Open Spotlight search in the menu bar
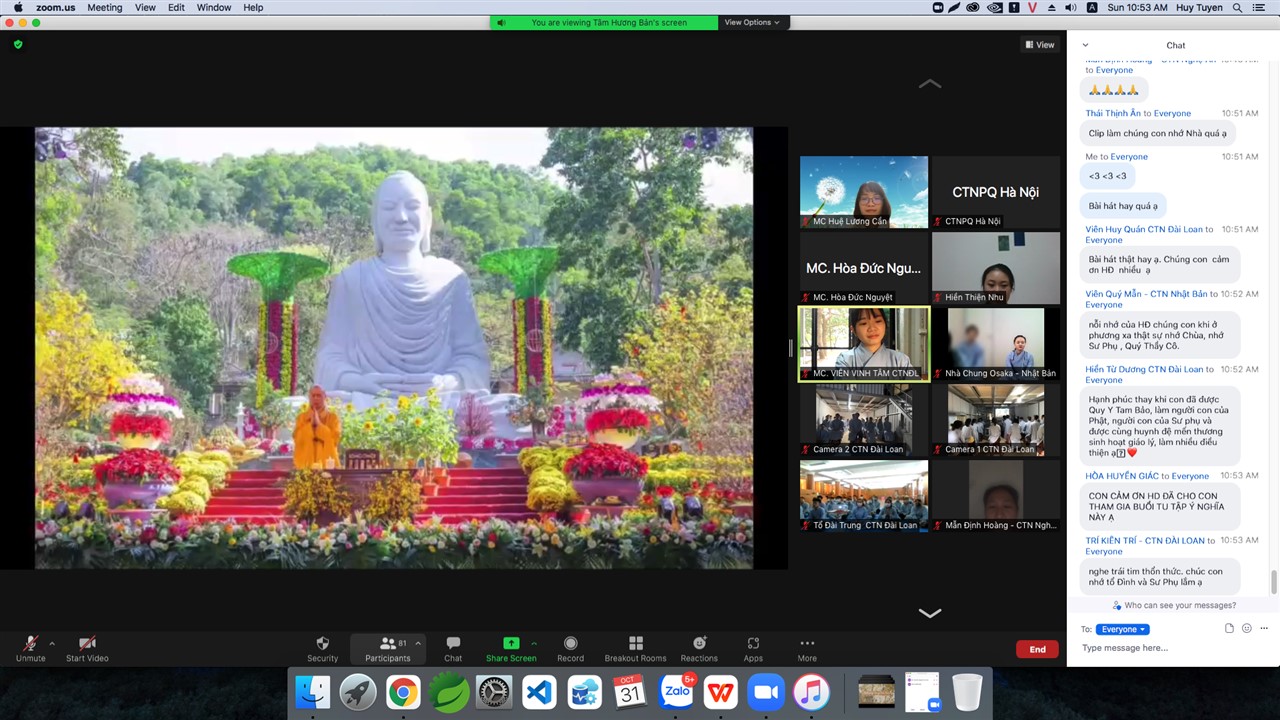The height and width of the screenshot is (720, 1280). 1238,7
